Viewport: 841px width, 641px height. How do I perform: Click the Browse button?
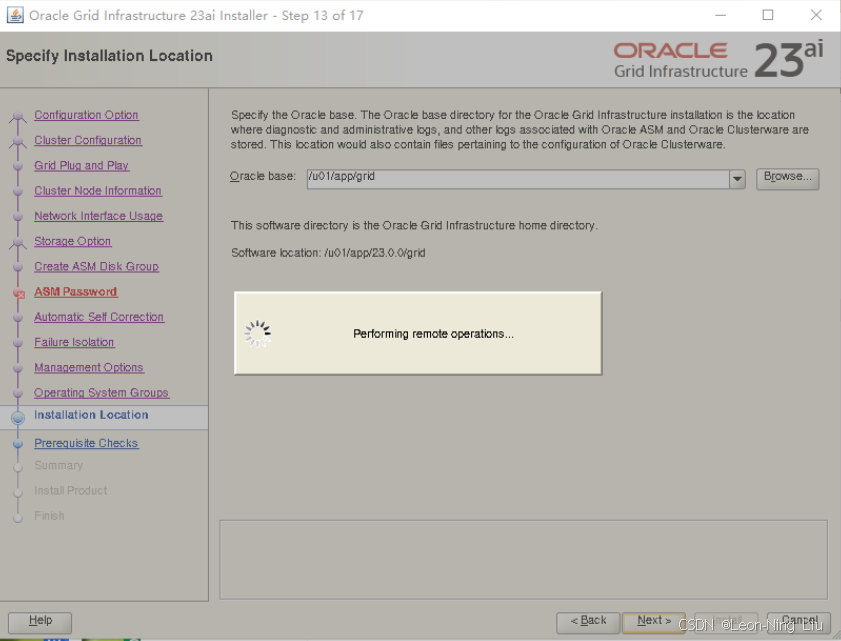(787, 179)
